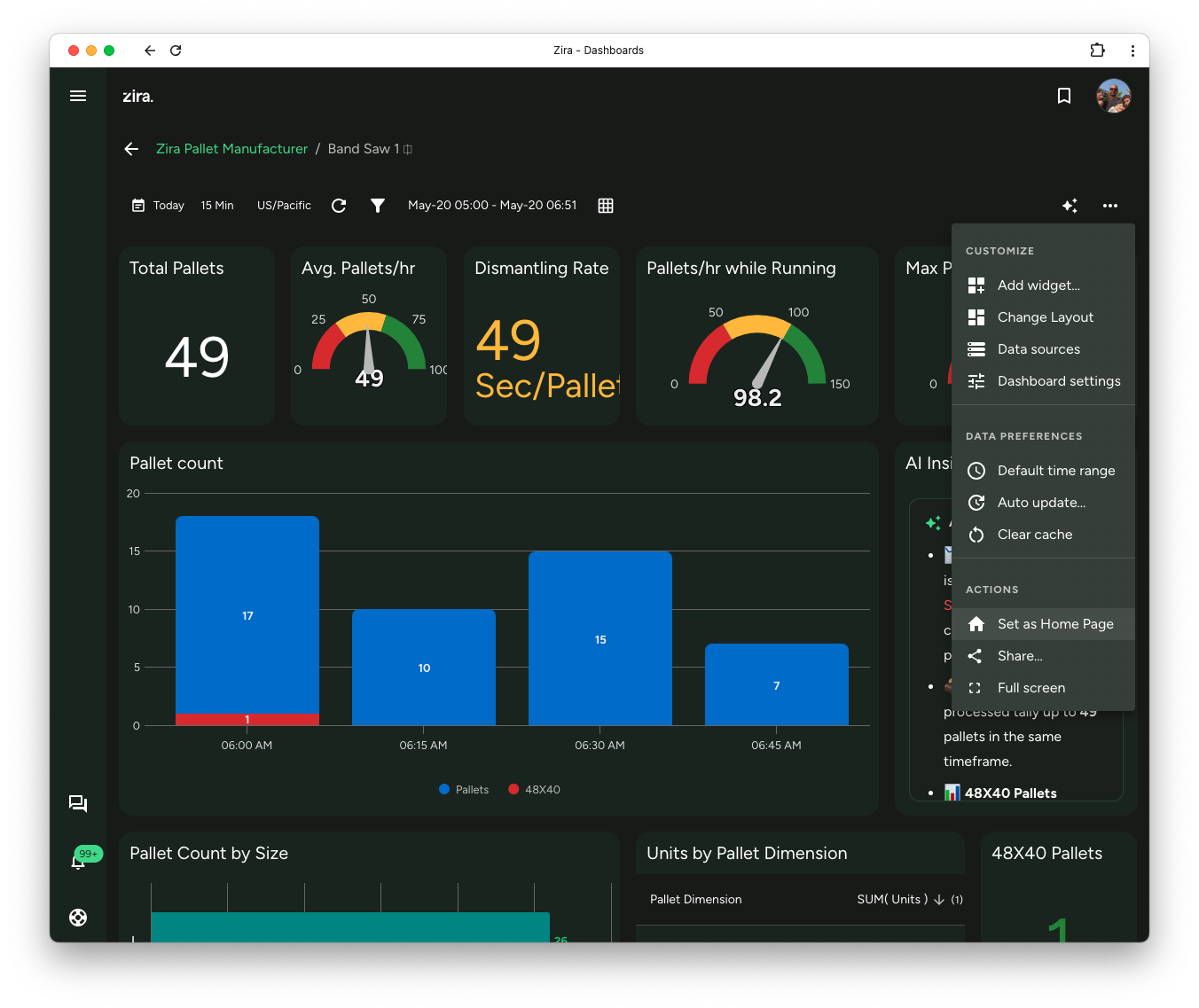Click the browser back arrow
The width and height of the screenshot is (1199, 1008).
coord(150,51)
